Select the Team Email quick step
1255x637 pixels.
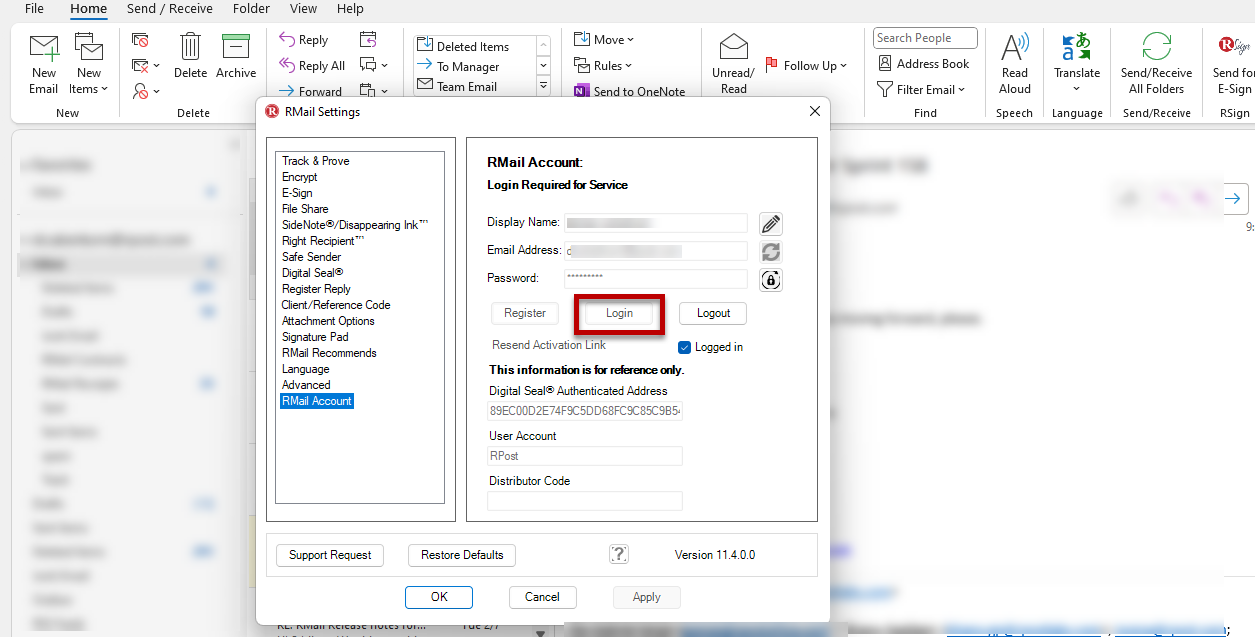click(474, 86)
